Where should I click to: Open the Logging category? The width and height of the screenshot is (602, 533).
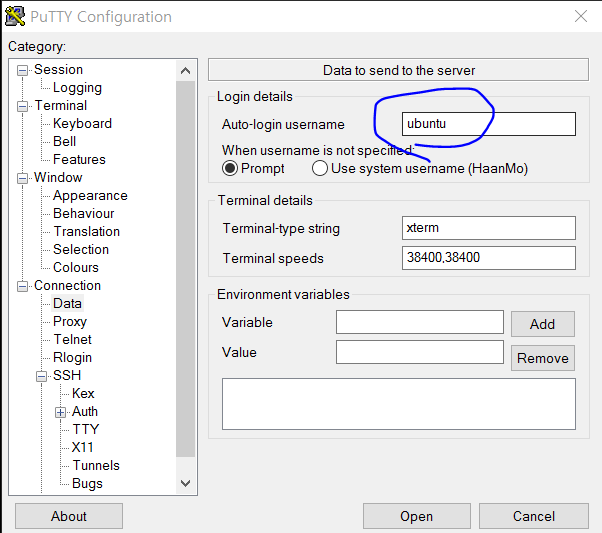77,88
